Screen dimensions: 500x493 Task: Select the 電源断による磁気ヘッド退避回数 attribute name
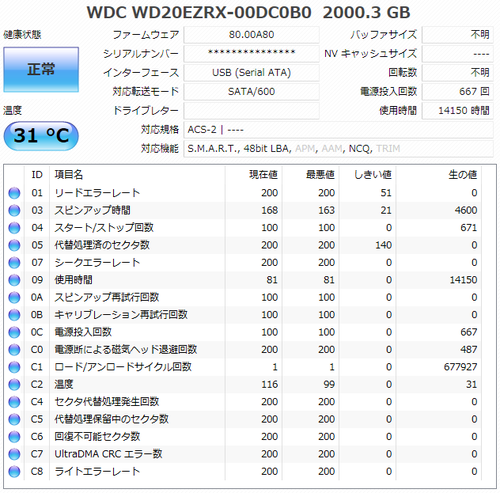click(x=126, y=350)
